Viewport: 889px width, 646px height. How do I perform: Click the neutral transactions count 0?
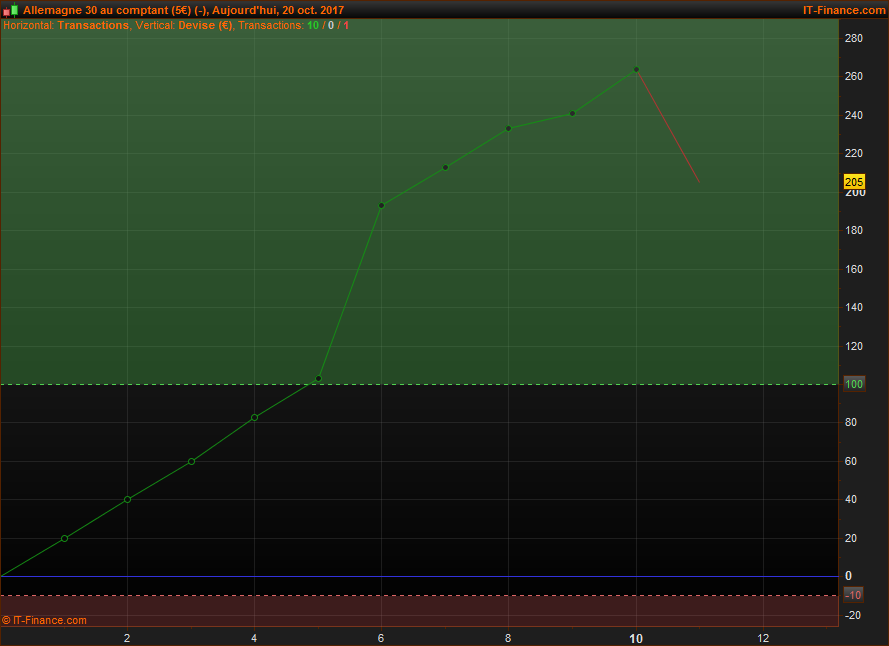coord(331,25)
